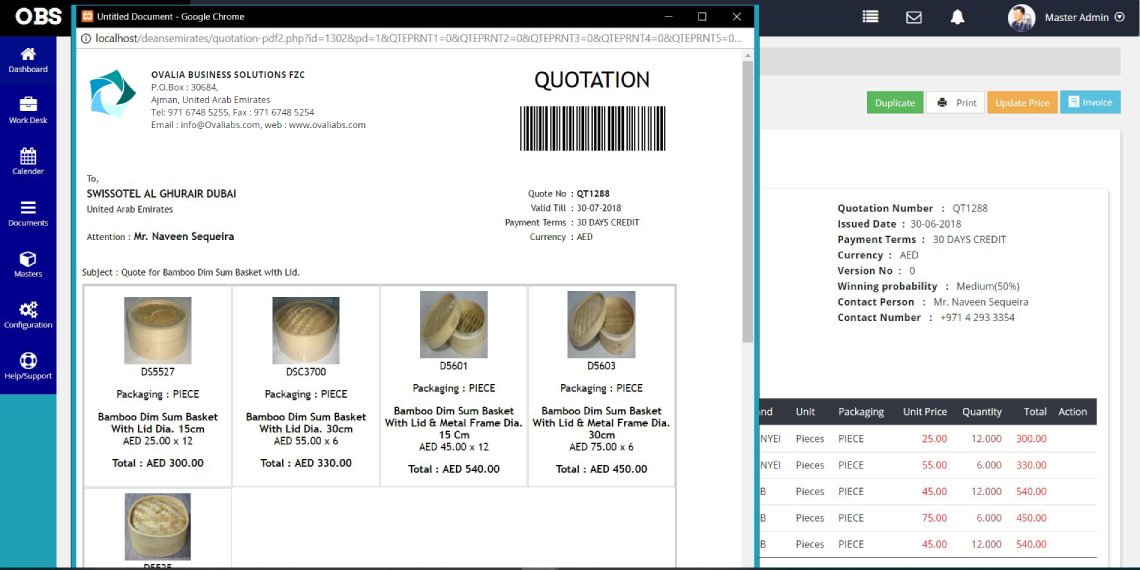Viewport: 1140px width, 570px height.
Task: Open the list view icon in header
Action: tap(870, 17)
